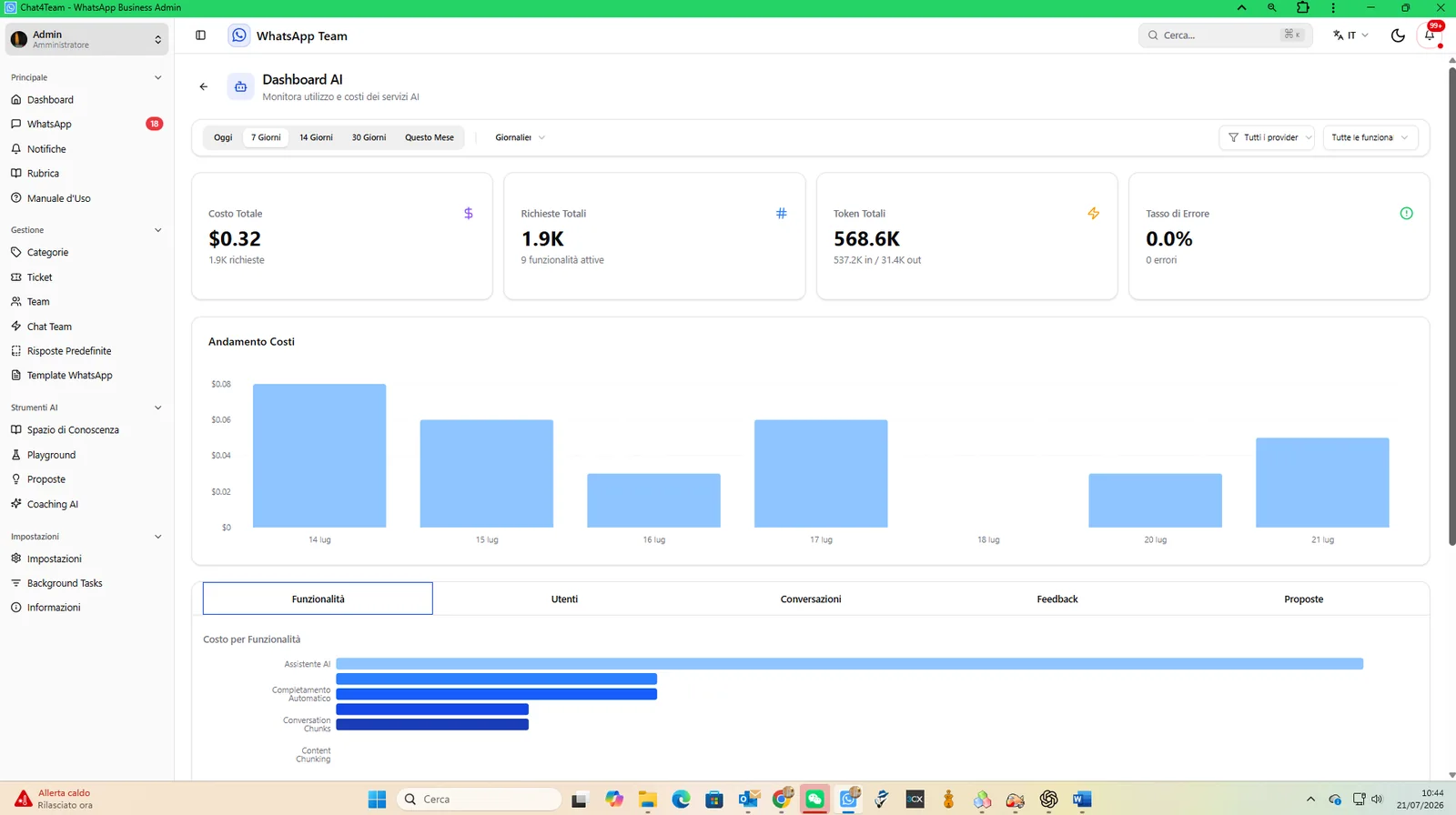
Task: Switch to the Utenti tab
Action: coord(564,599)
